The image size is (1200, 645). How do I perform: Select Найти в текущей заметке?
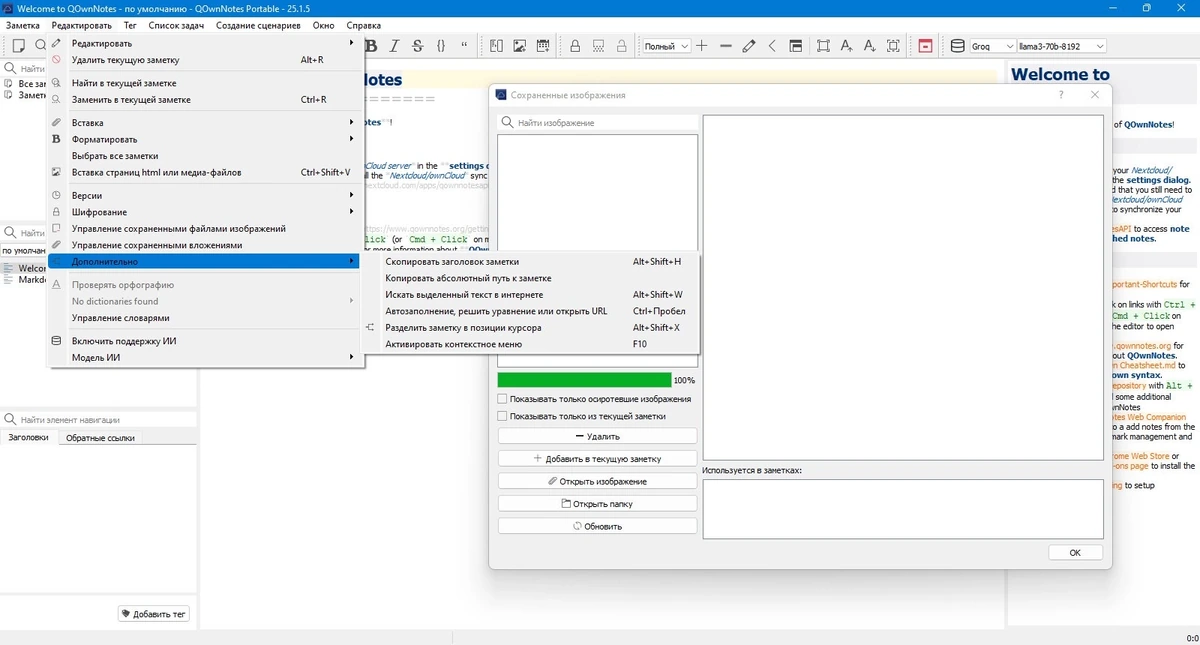[205, 83]
